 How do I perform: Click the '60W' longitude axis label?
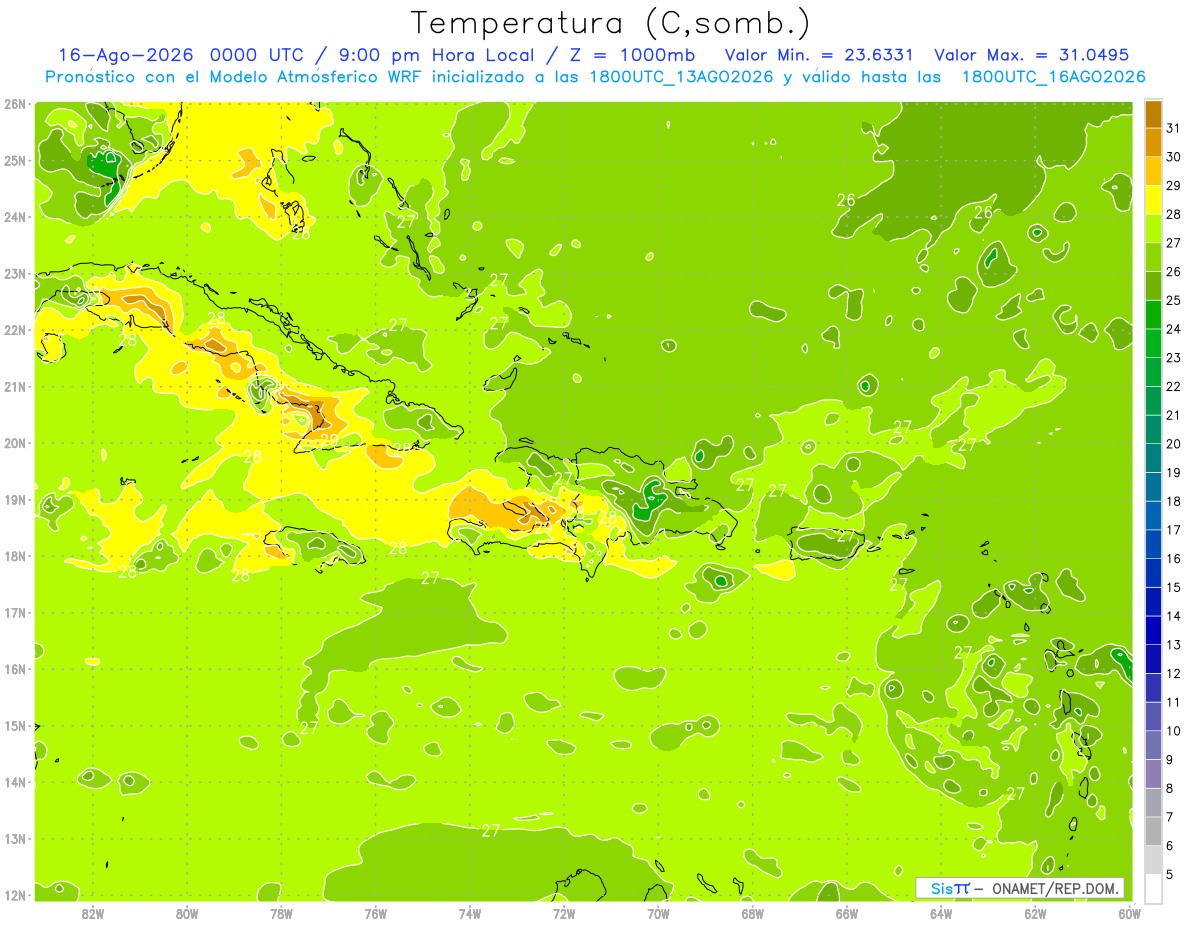pos(1129,913)
